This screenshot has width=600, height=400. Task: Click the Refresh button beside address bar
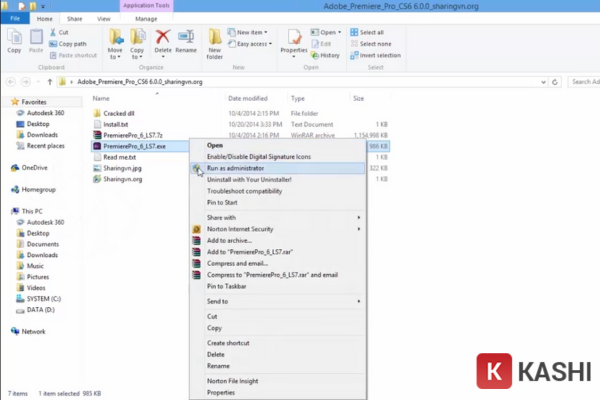pyautogui.click(x=555, y=82)
